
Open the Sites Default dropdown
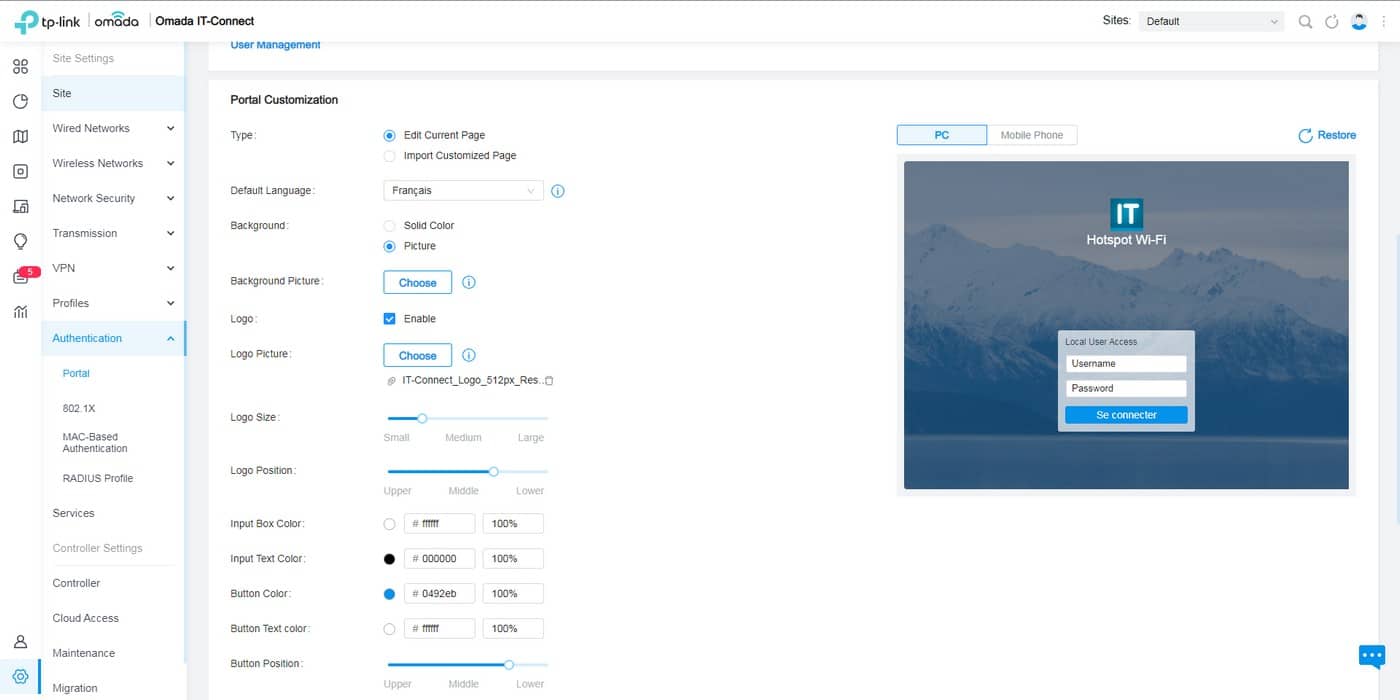1211,21
